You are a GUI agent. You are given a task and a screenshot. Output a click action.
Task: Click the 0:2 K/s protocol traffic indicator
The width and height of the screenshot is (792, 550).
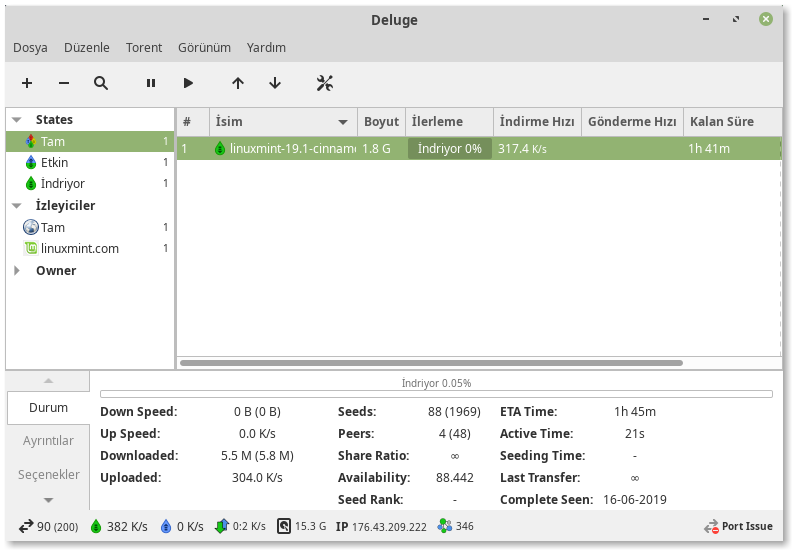click(240, 527)
